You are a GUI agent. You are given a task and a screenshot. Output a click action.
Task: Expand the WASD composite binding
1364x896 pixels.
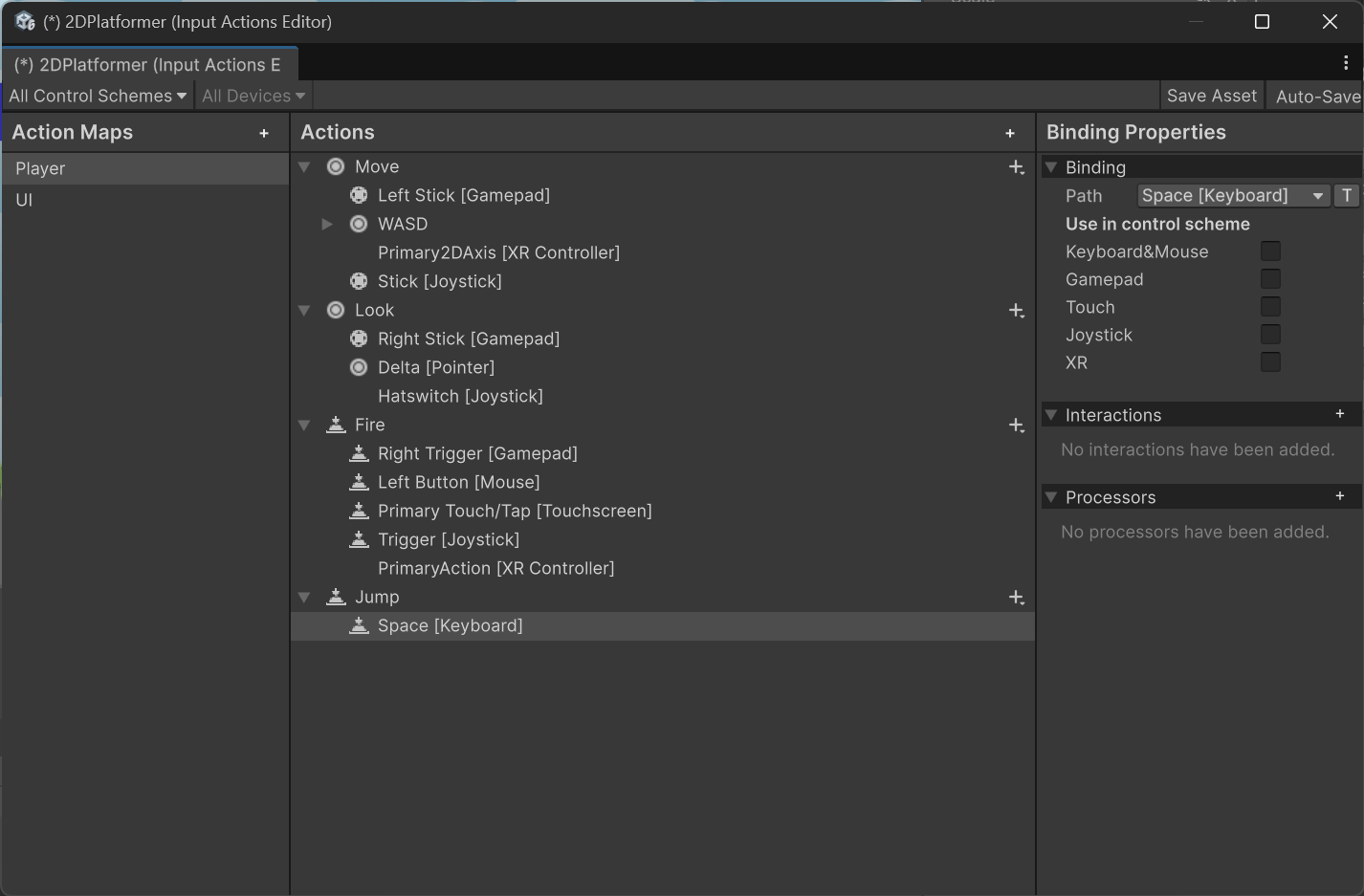point(327,224)
